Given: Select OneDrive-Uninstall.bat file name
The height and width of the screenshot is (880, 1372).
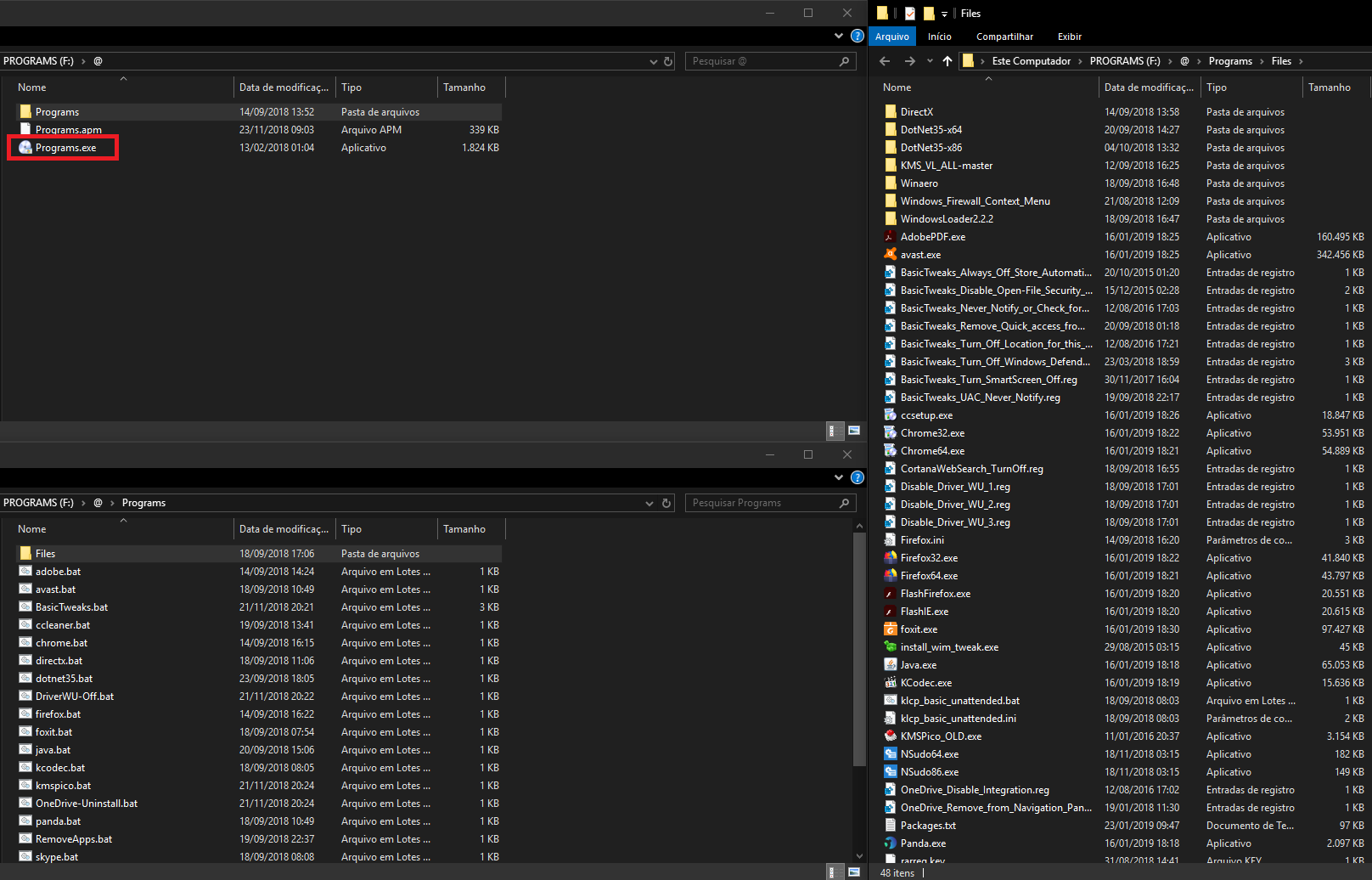Looking at the screenshot, I should tap(87, 804).
